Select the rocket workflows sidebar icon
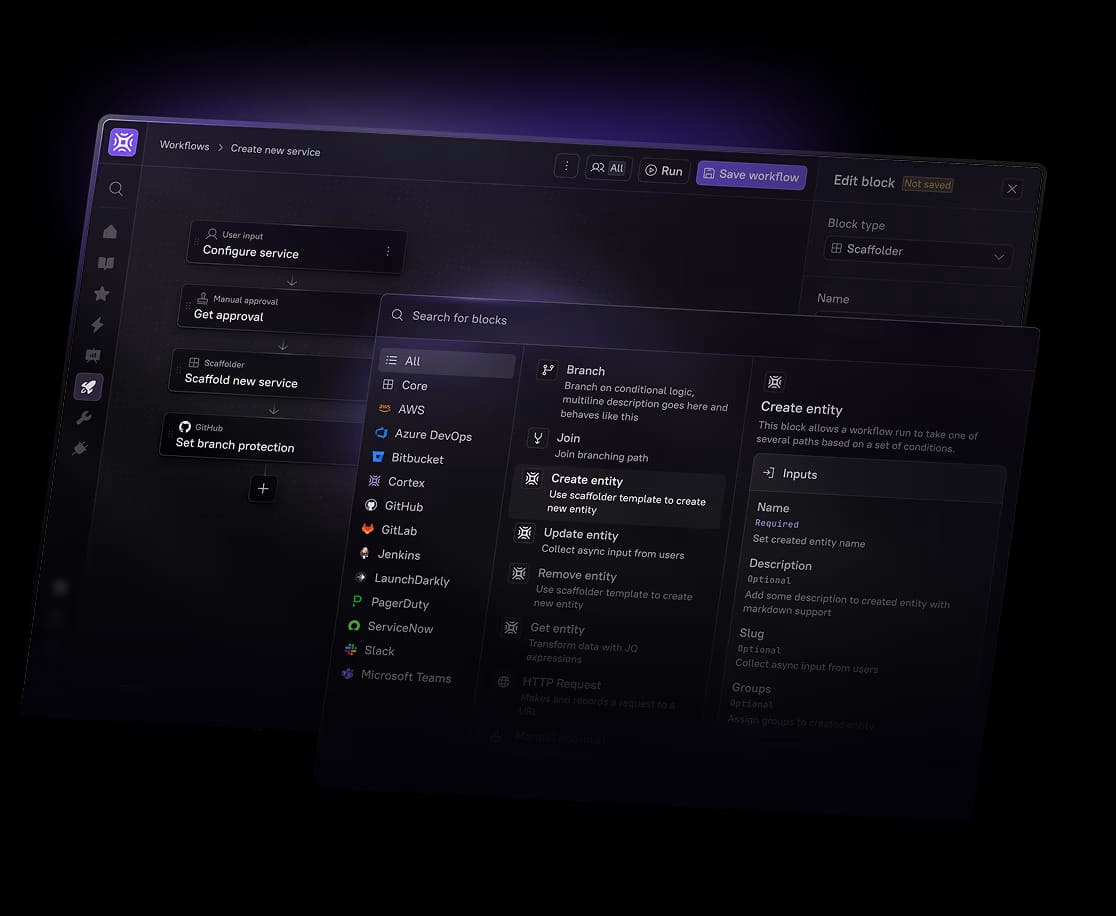Image resolution: width=1116 pixels, height=916 pixels. pyautogui.click(x=88, y=387)
